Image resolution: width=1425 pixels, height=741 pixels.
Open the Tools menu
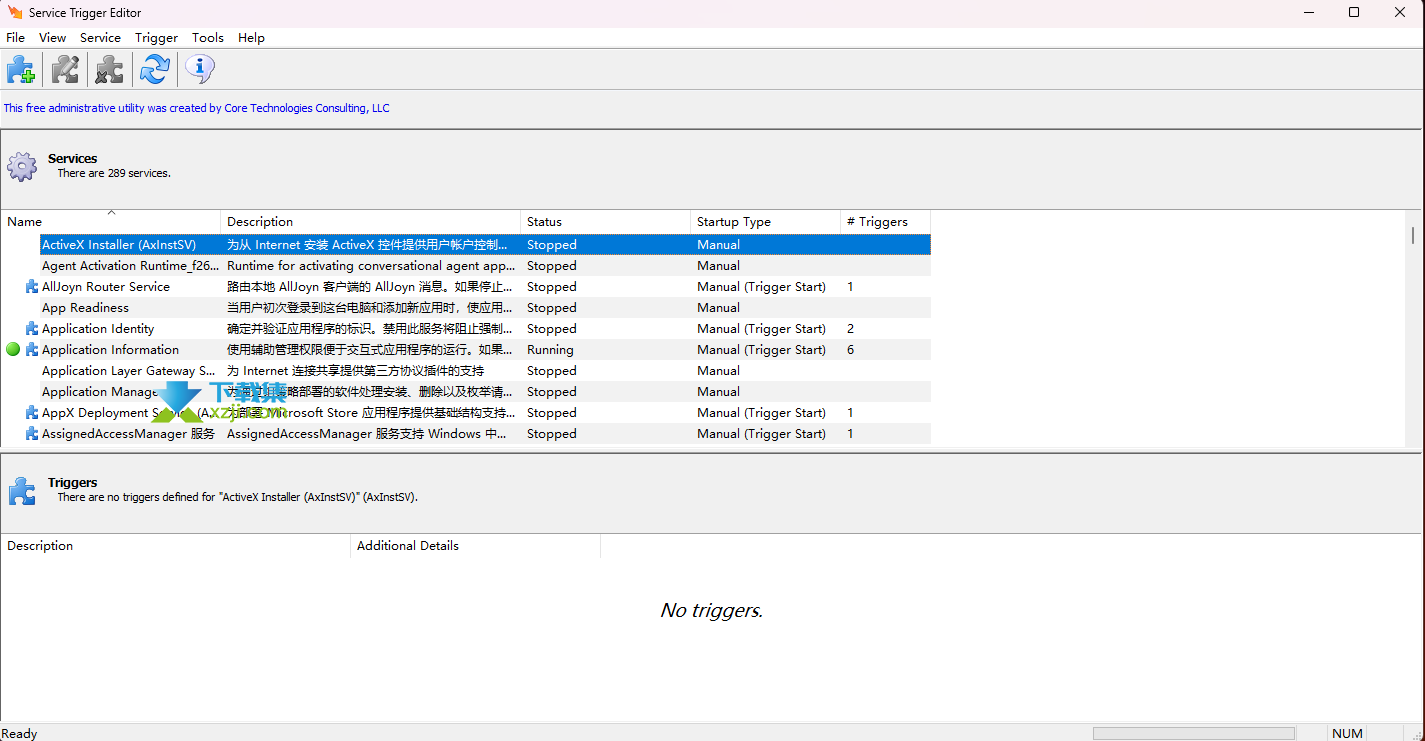[x=208, y=38]
